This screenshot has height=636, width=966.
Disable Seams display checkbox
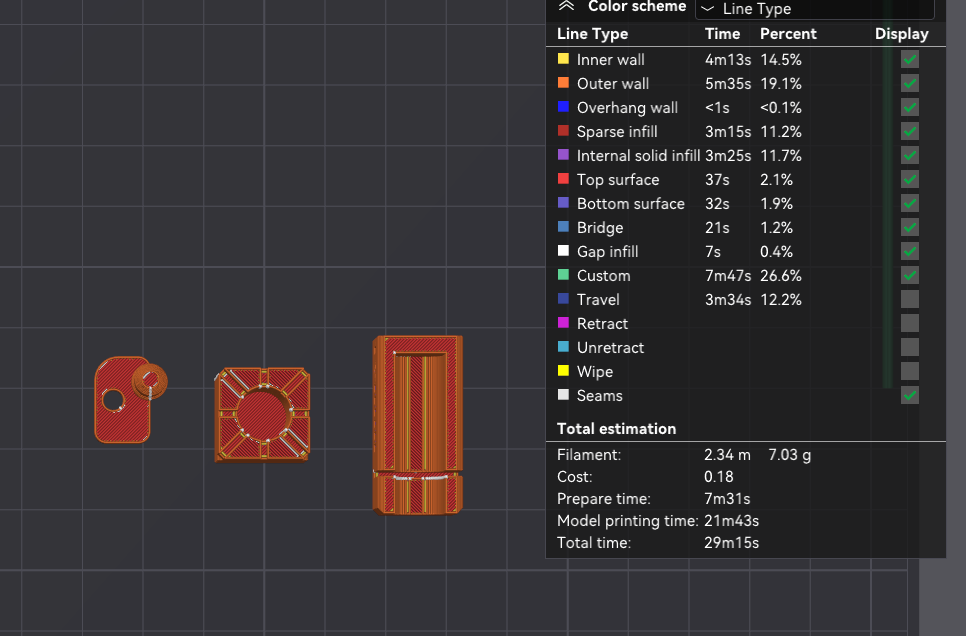pyautogui.click(x=910, y=396)
